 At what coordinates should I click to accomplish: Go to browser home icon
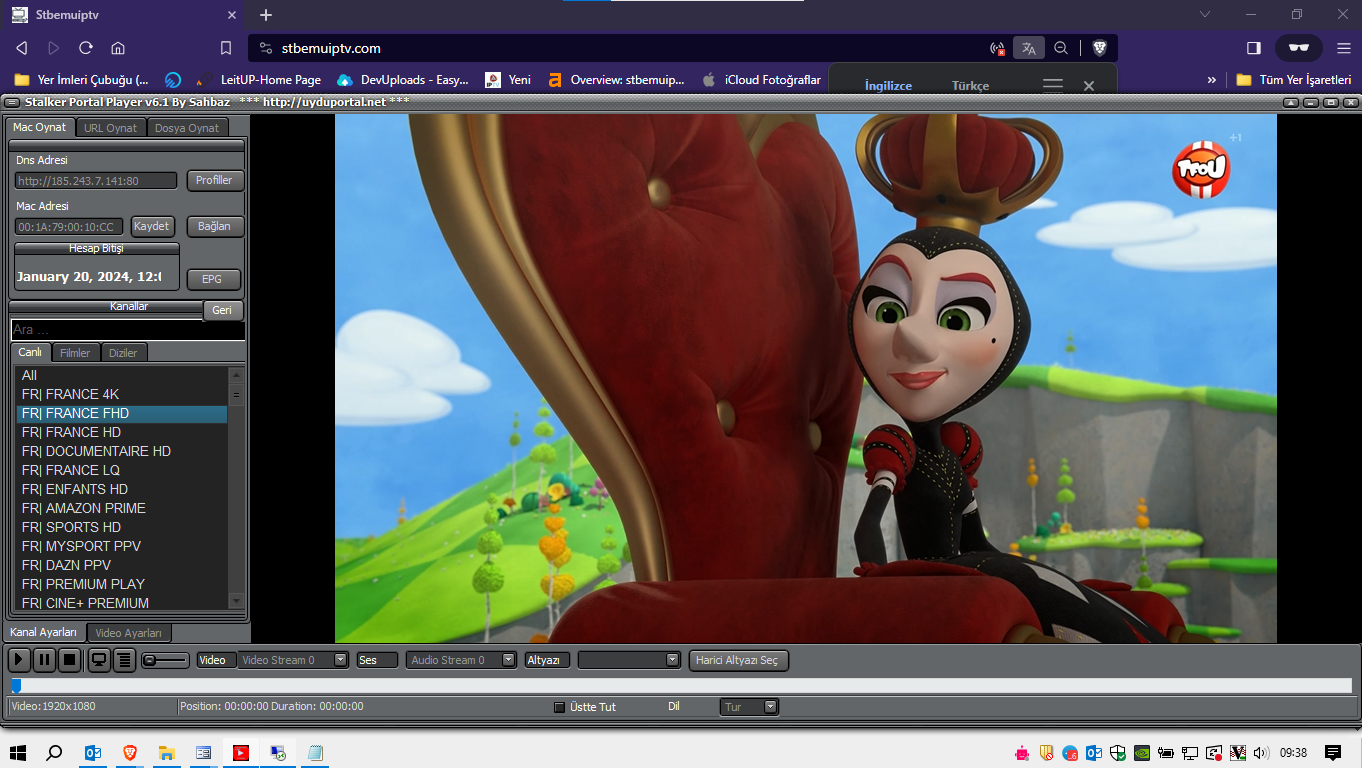tap(118, 48)
